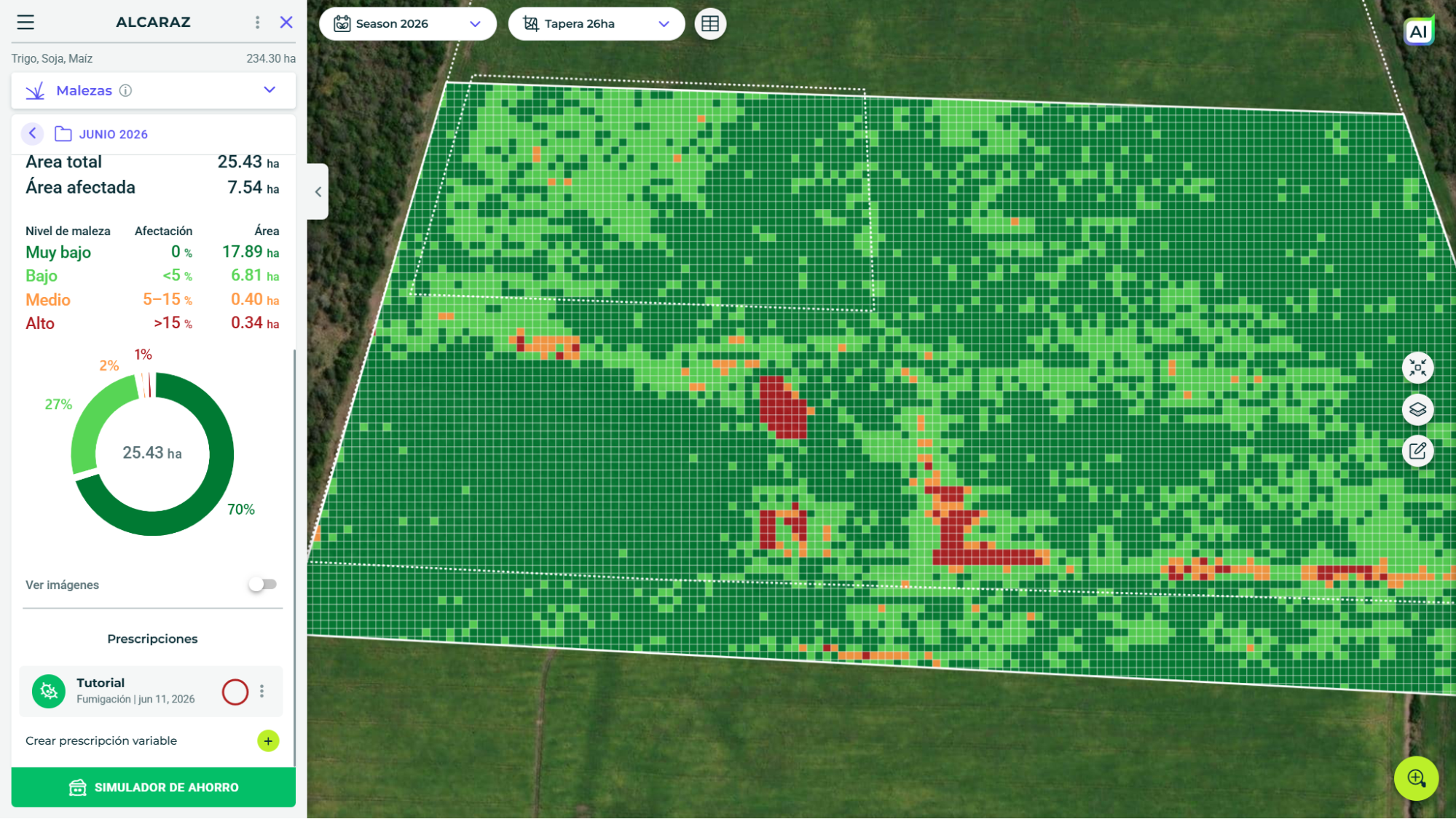The height and width of the screenshot is (819, 1456).
Task: Click the ALCARAZ farm title
Action: click(x=153, y=22)
